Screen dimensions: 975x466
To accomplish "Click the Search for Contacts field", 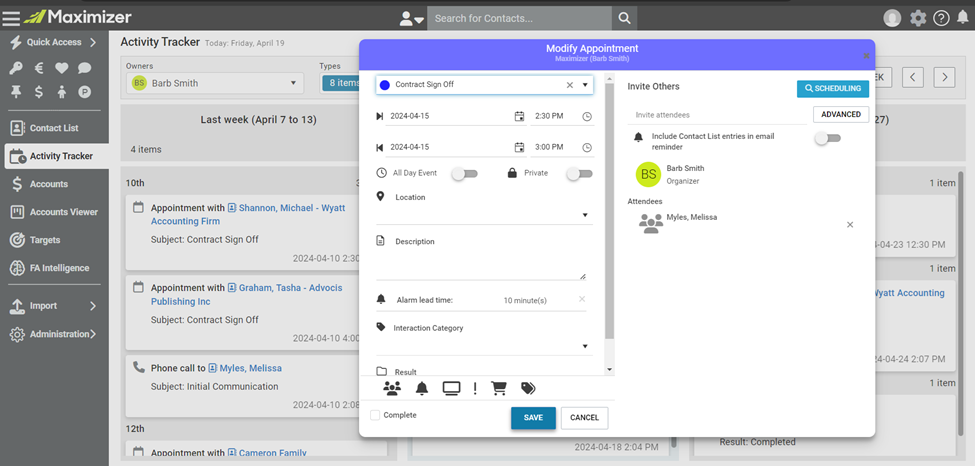I will [x=519, y=19].
